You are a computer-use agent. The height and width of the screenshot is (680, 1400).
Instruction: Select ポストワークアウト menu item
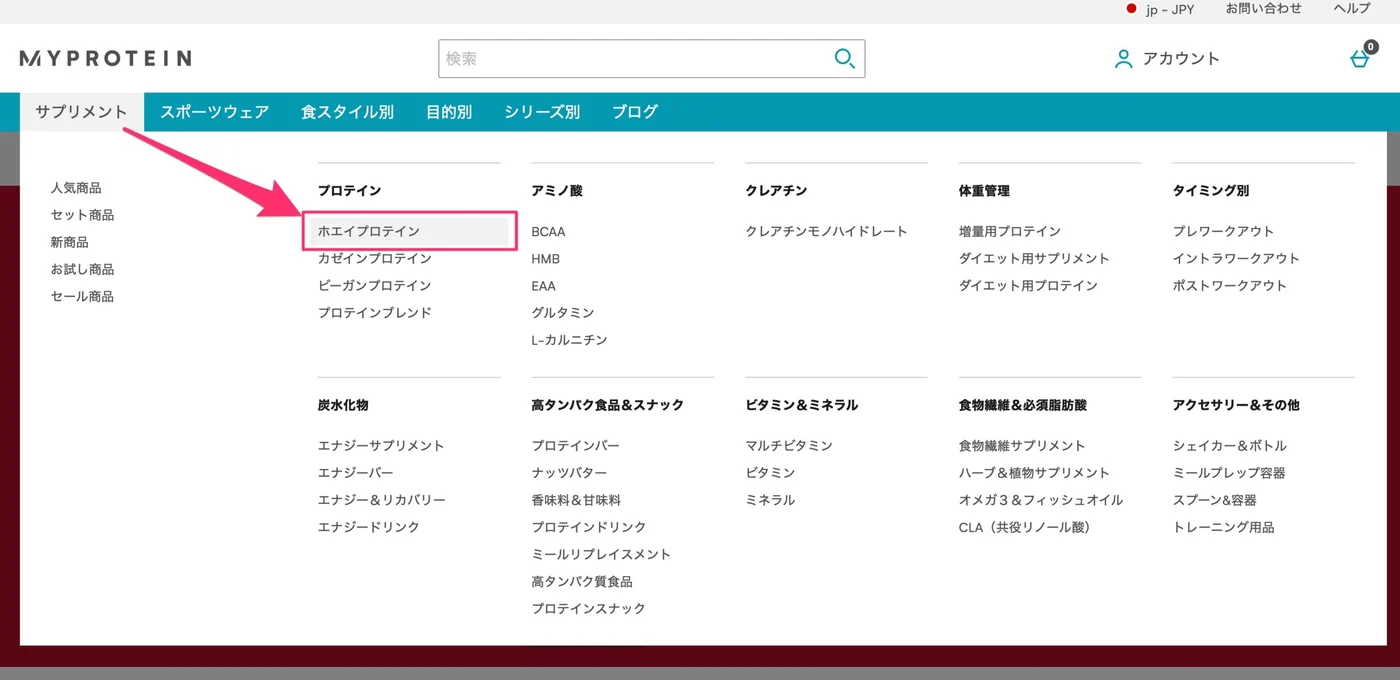(x=1230, y=285)
